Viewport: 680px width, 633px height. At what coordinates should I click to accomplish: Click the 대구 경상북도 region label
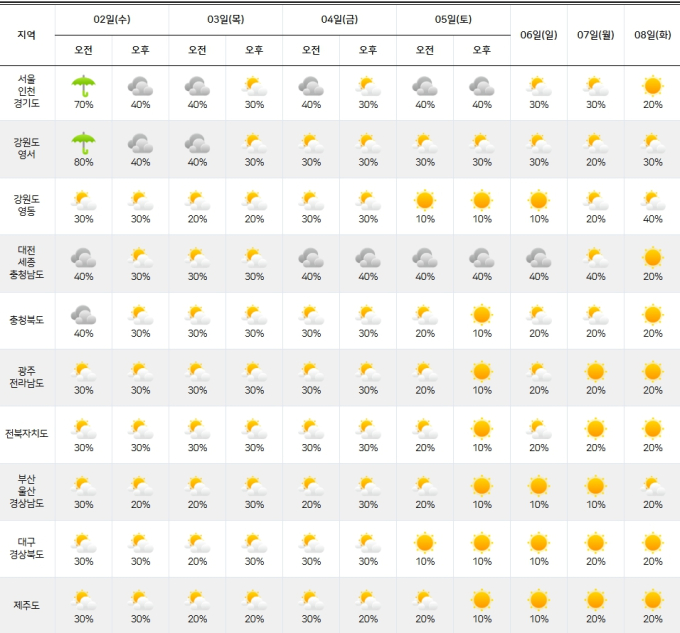(x=26, y=548)
